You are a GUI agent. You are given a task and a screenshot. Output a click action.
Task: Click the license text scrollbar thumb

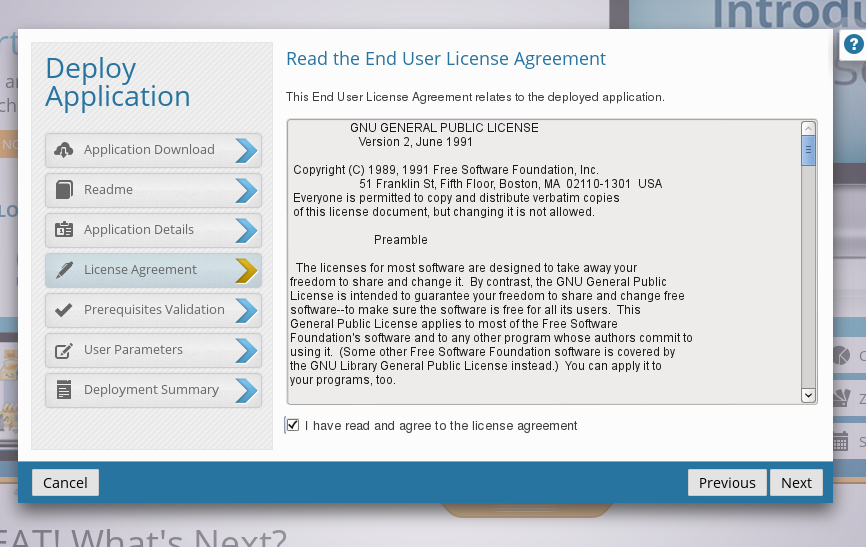point(808,151)
